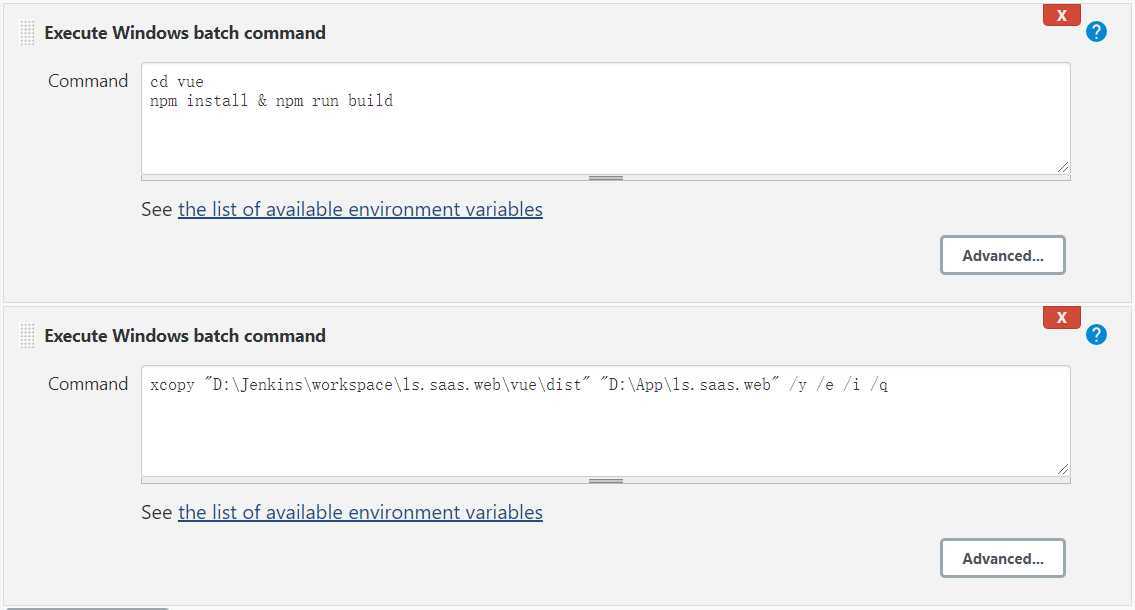1135x610 pixels.
Task: Grab the drag handle of the second build step
Action: 28,336
